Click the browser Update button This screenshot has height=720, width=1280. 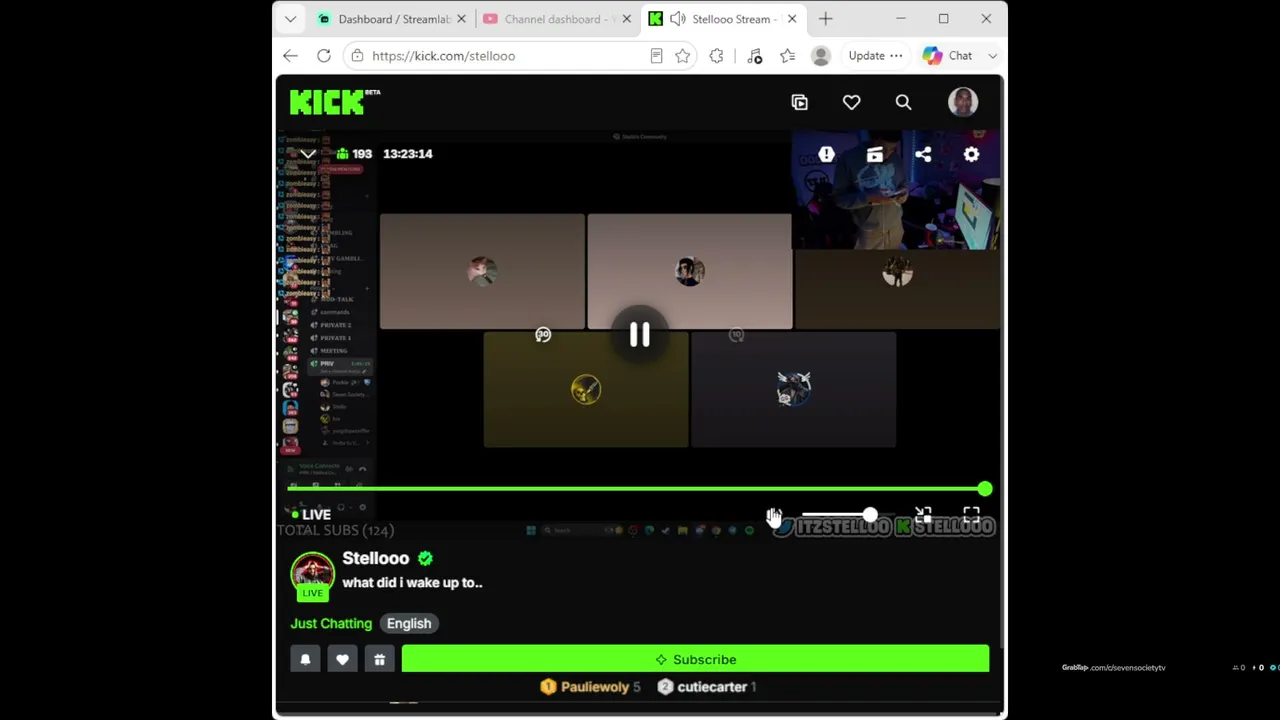tap(875, 56)
